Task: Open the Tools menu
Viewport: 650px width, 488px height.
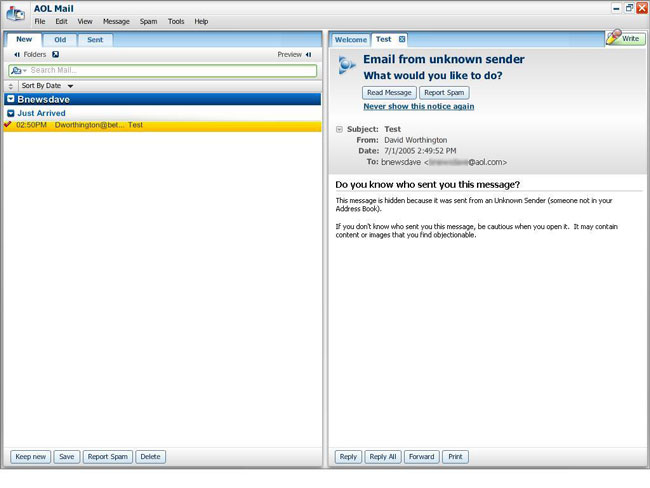Action: (176, 22)
